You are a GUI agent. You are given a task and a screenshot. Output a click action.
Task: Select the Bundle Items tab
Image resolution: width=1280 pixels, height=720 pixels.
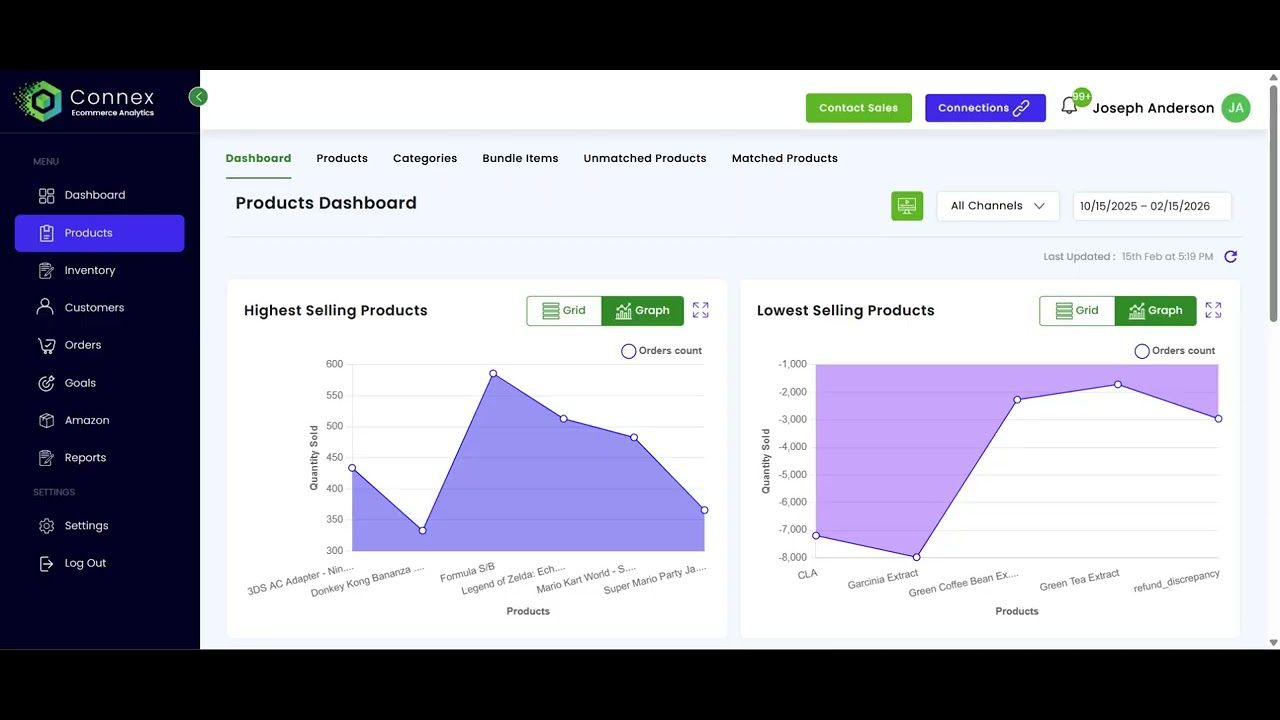[x=520, y=158]
